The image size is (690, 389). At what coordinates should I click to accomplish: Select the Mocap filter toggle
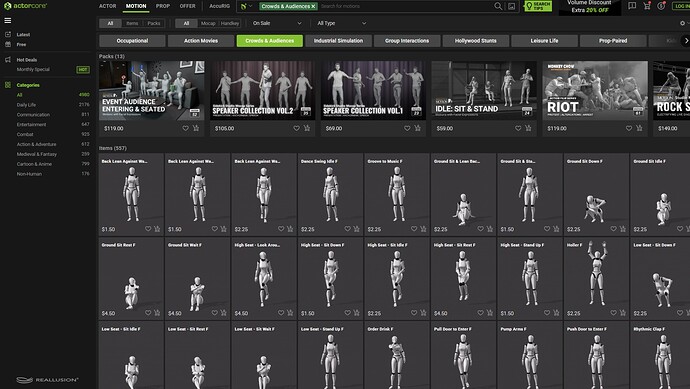tap(208, 23)
